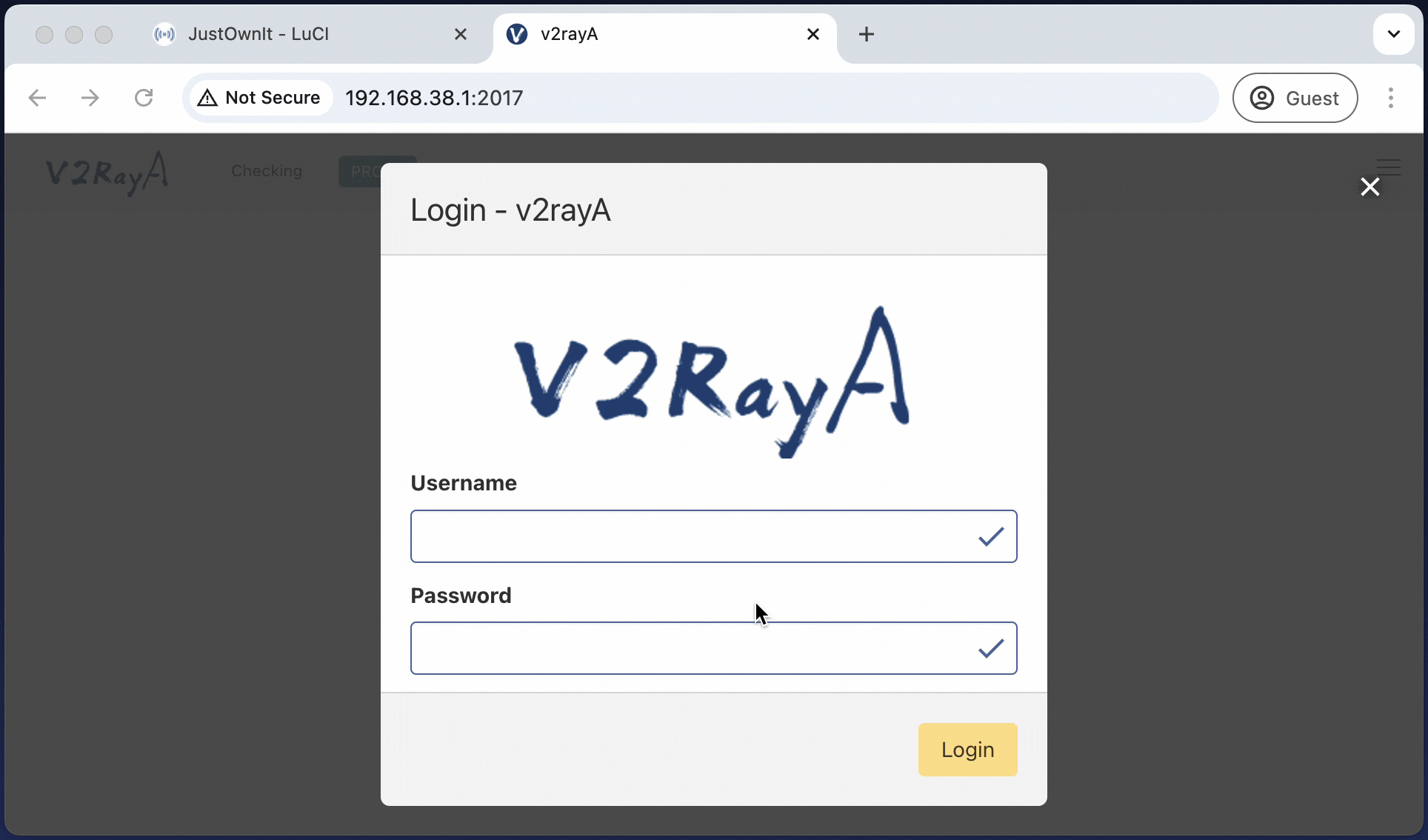Click the warning triangle icon in address bar
The height and width of the screenshot is (840, 1428).
pos(207,98)
